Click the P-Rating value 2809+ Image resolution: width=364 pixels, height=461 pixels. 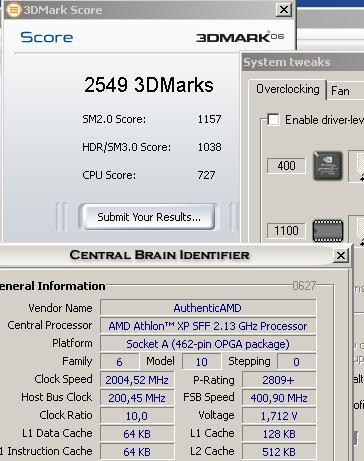[x=279, y=380]
